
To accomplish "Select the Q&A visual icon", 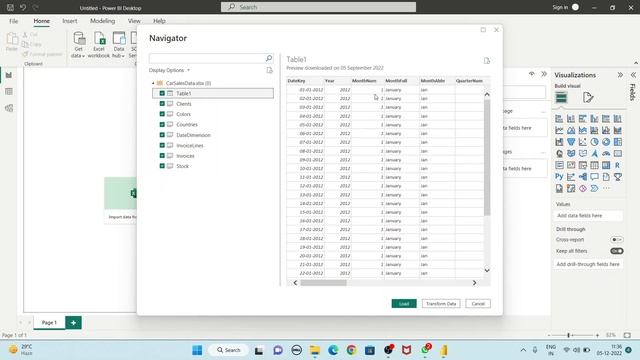I will [594, 177].
